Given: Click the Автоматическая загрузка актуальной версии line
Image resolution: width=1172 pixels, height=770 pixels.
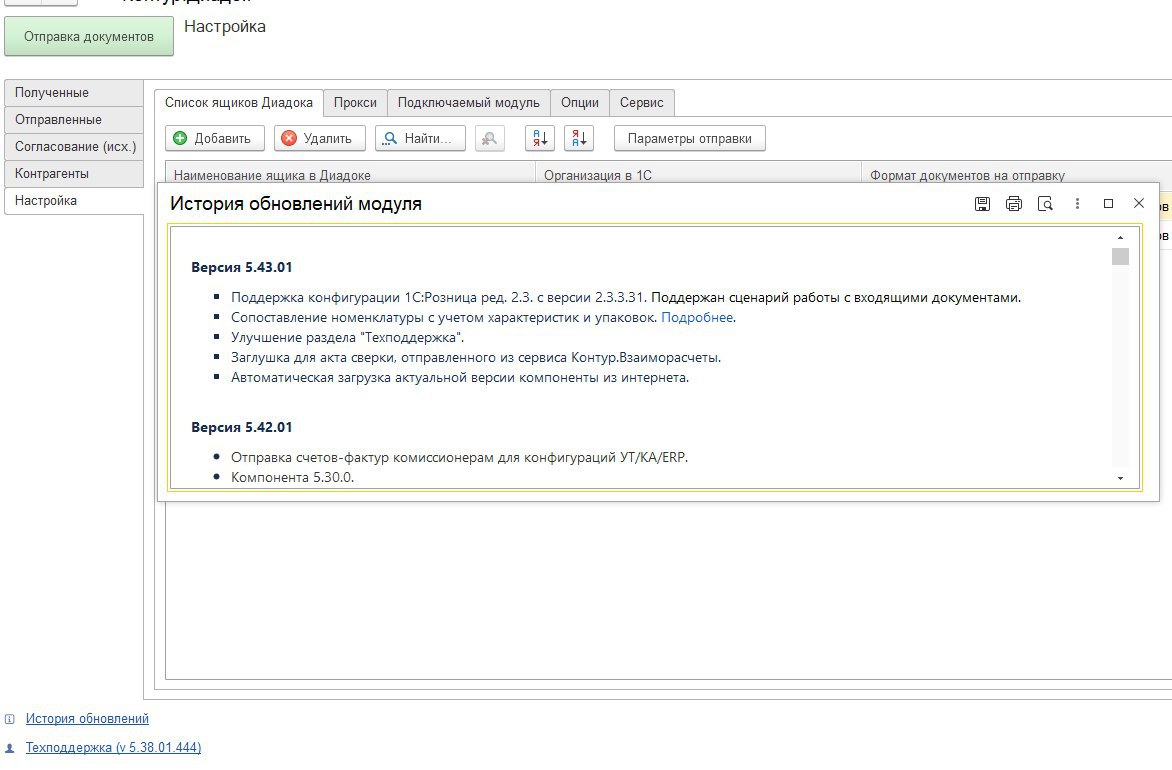Looking at the screenshot, I should pyautogui.click(x=460, y=378).
